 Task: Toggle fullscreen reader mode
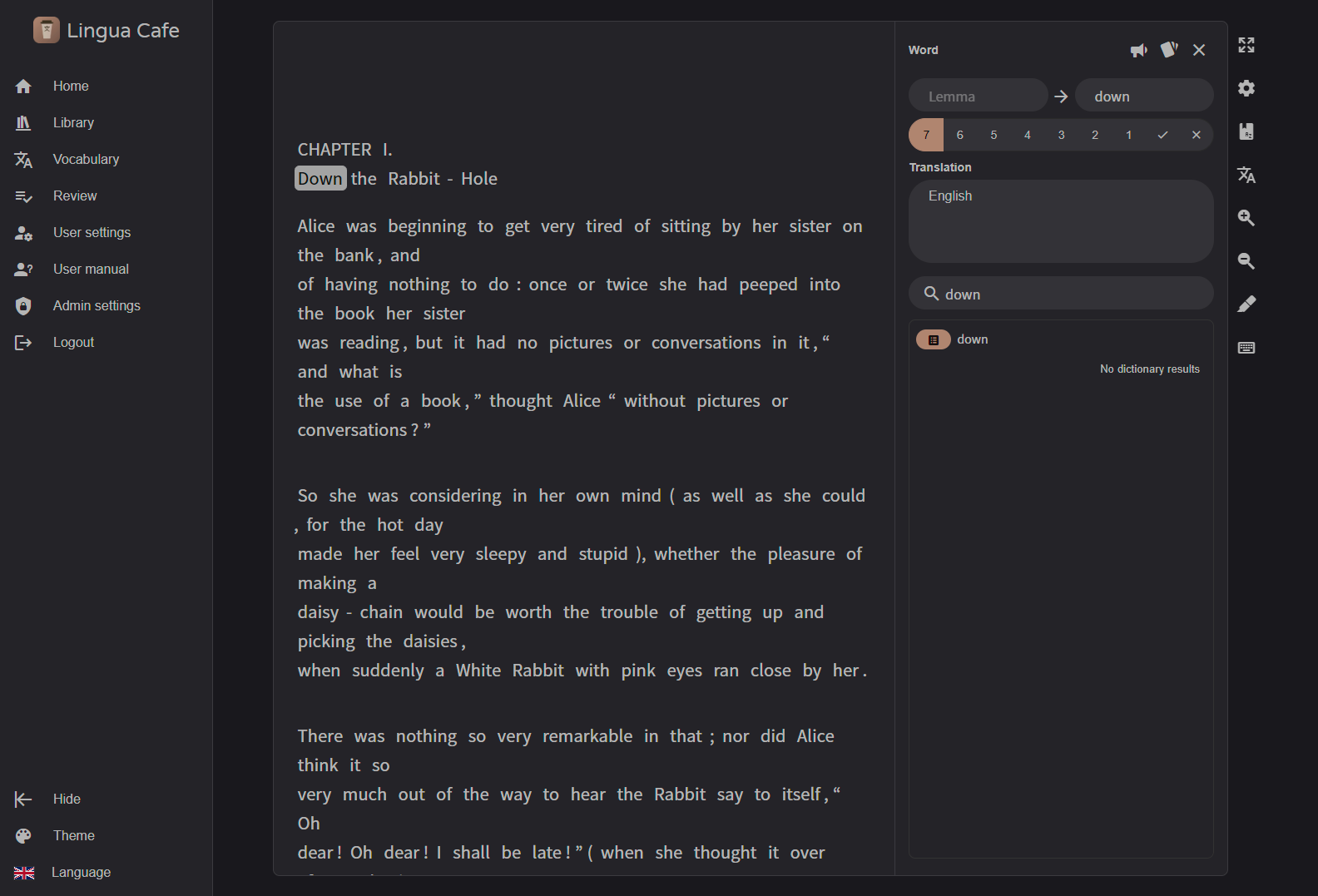point(1246,45)
